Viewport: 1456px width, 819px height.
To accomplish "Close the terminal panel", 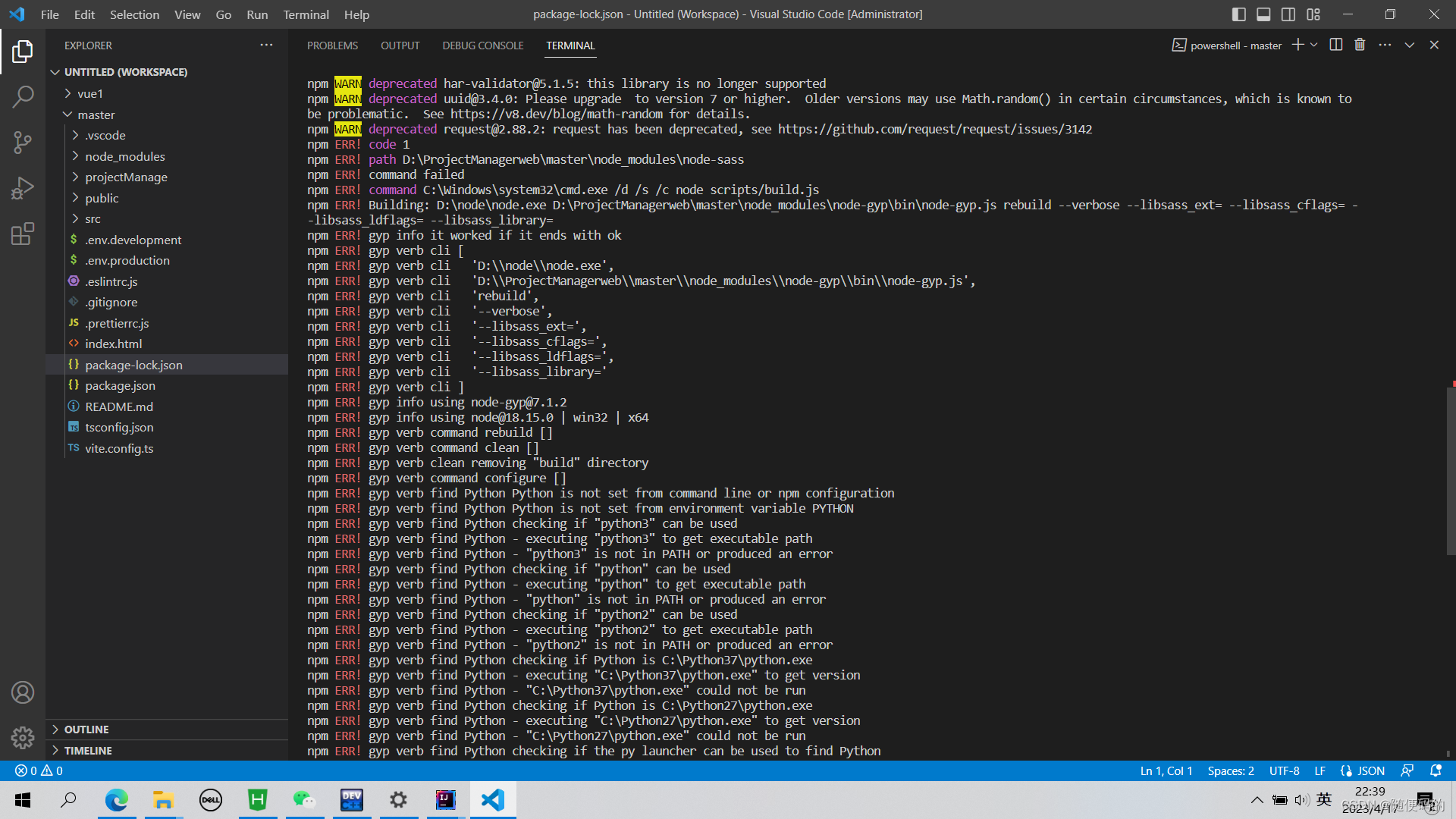I will point(1434,45).
